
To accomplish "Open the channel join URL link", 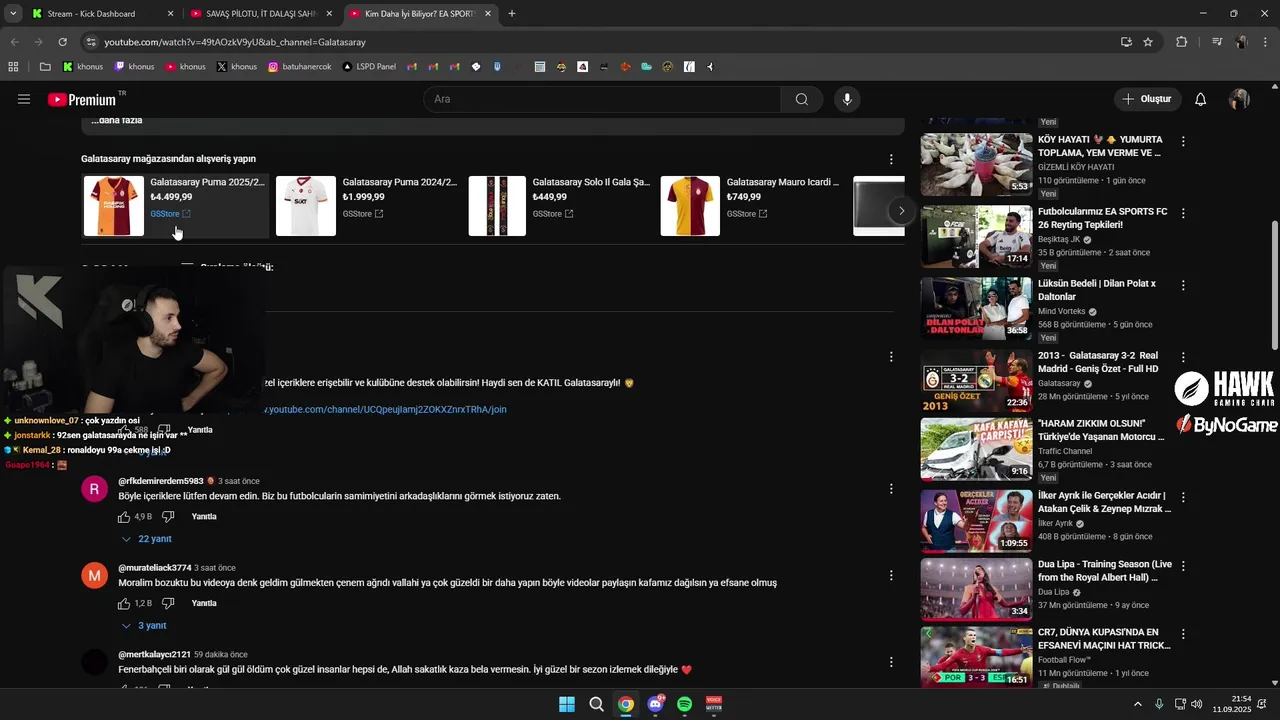I will pos(385,409).
